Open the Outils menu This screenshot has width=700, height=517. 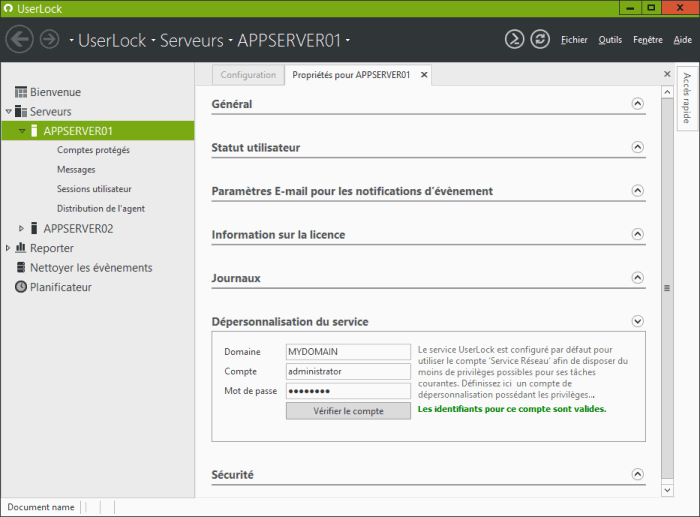click(x=610, y=40)
